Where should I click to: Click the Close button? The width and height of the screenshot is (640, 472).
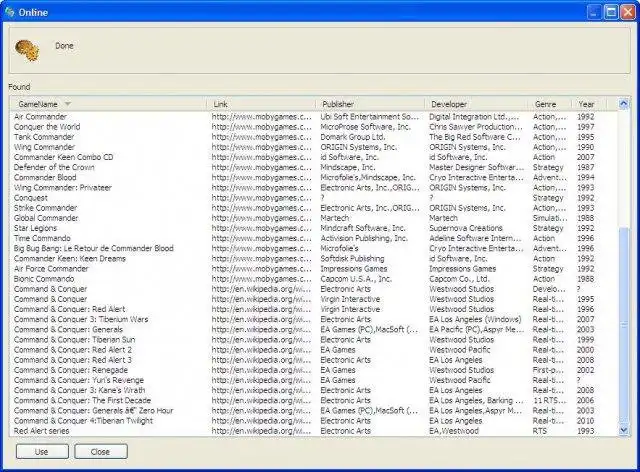(x=101, y=452)
